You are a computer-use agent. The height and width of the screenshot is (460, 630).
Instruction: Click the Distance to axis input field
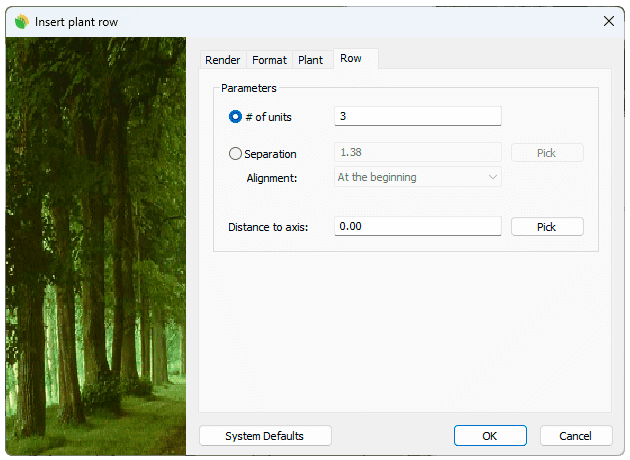[417, 227]
